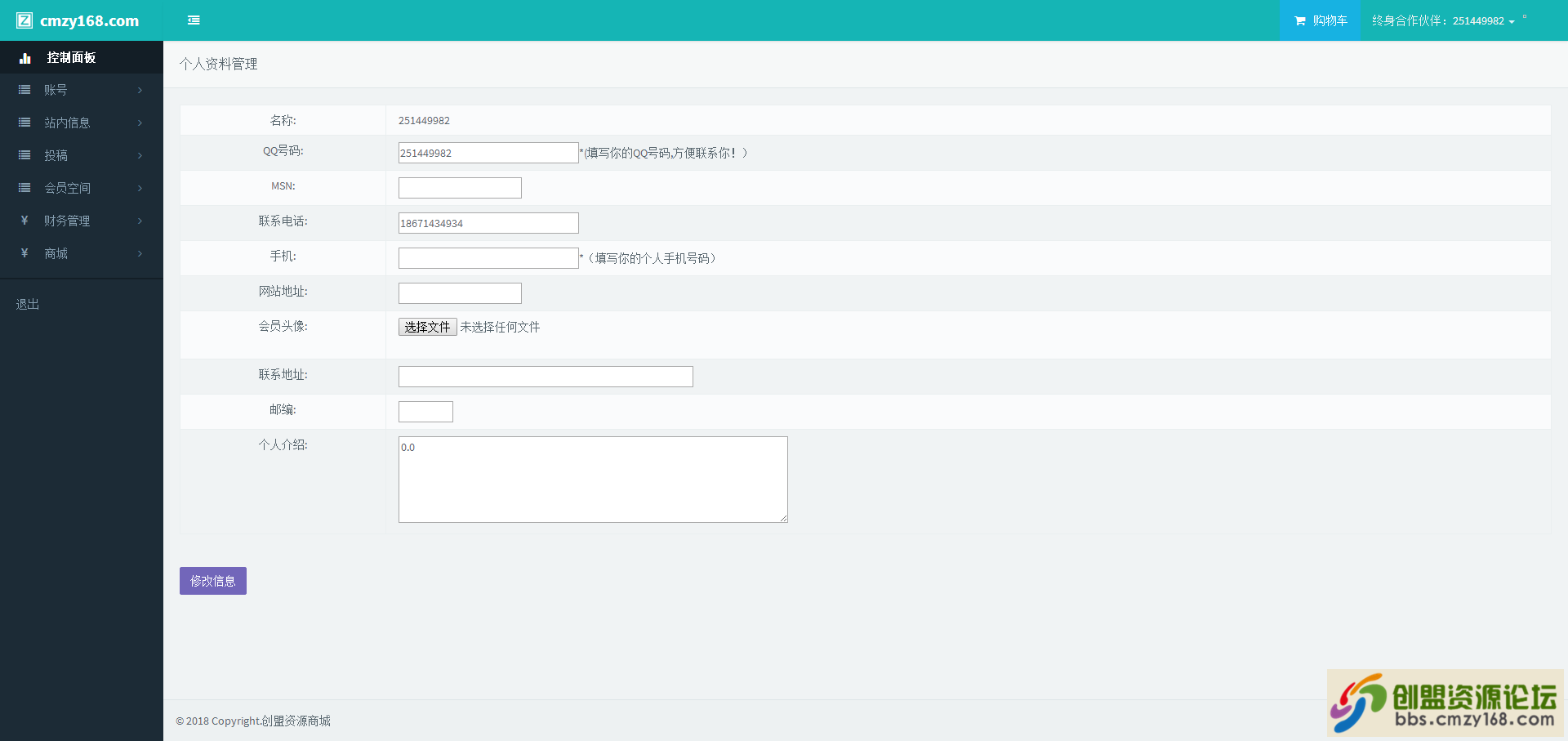1568x741 pixels.
Task: Click the 名称 value 251449982
Action: click(x=424, y=121)
